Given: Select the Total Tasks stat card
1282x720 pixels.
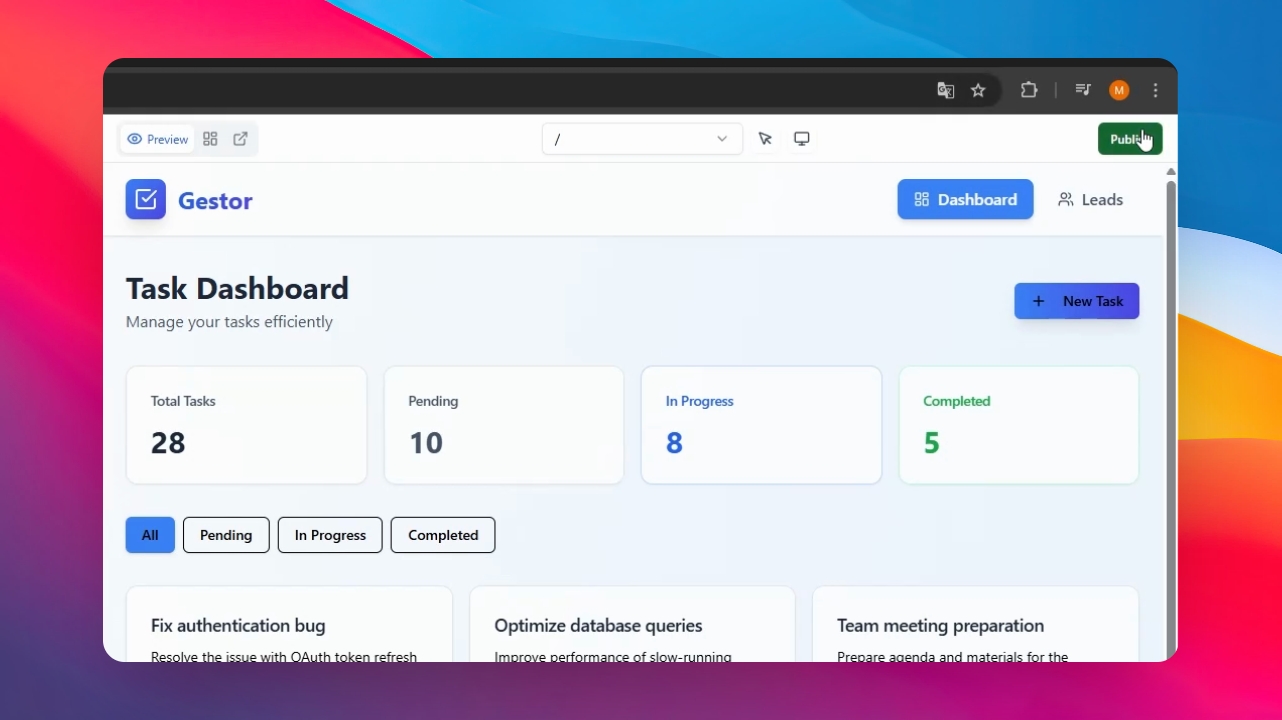Looking at the screenshot, I should coord(246,425).
